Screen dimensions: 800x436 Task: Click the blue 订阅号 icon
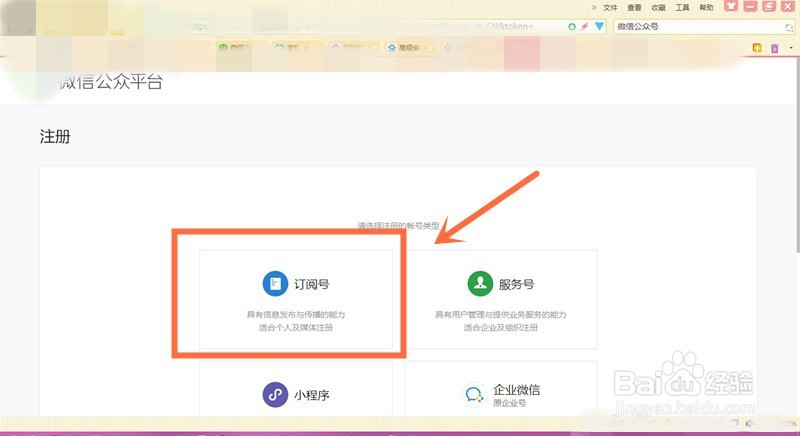(x=275, y=284)
